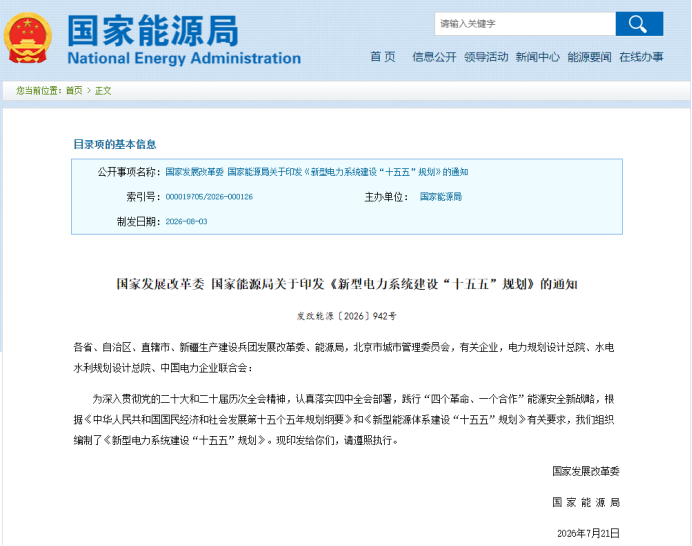
Task: Click the issue date 2026-08-03
Action: pos(186,222)
